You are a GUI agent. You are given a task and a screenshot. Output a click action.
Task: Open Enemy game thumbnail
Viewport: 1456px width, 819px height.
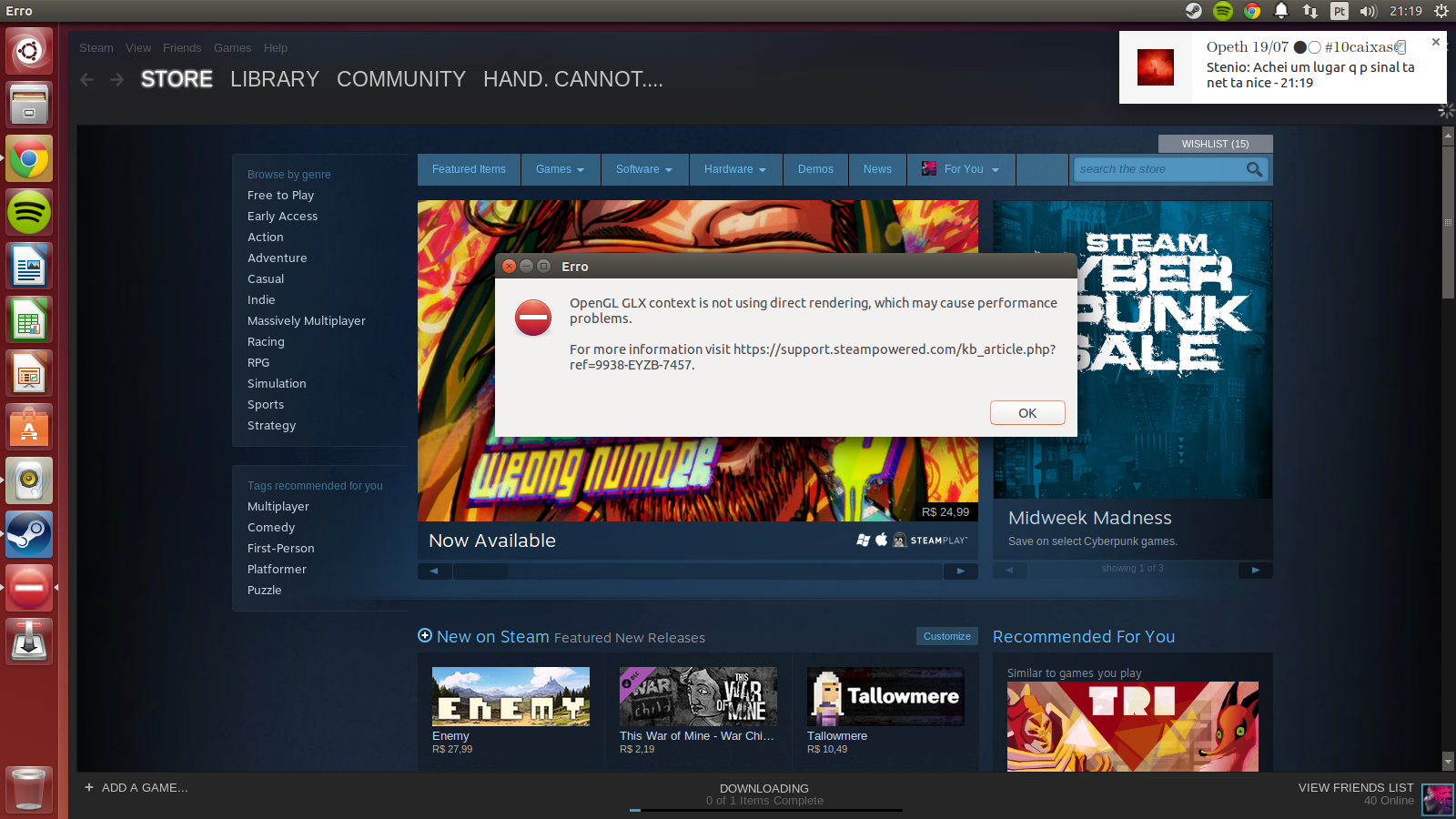(511, 696)
